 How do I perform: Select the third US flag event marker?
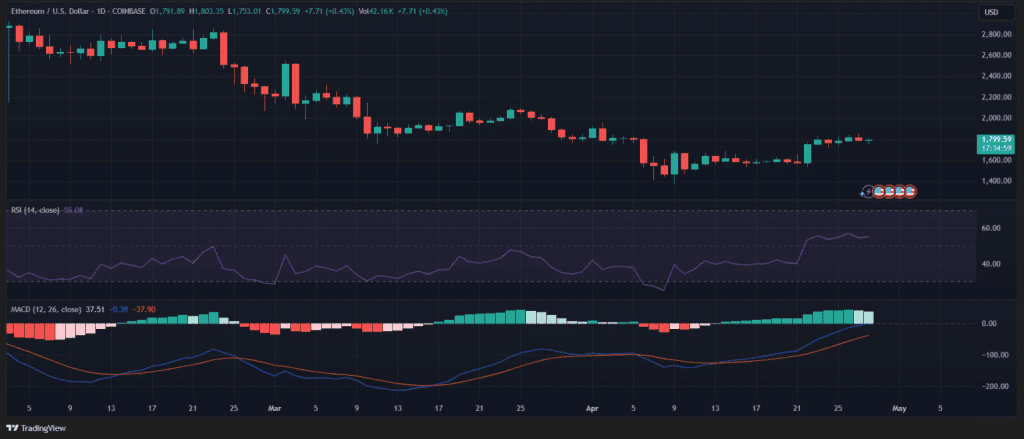click(x=900, y=191)
